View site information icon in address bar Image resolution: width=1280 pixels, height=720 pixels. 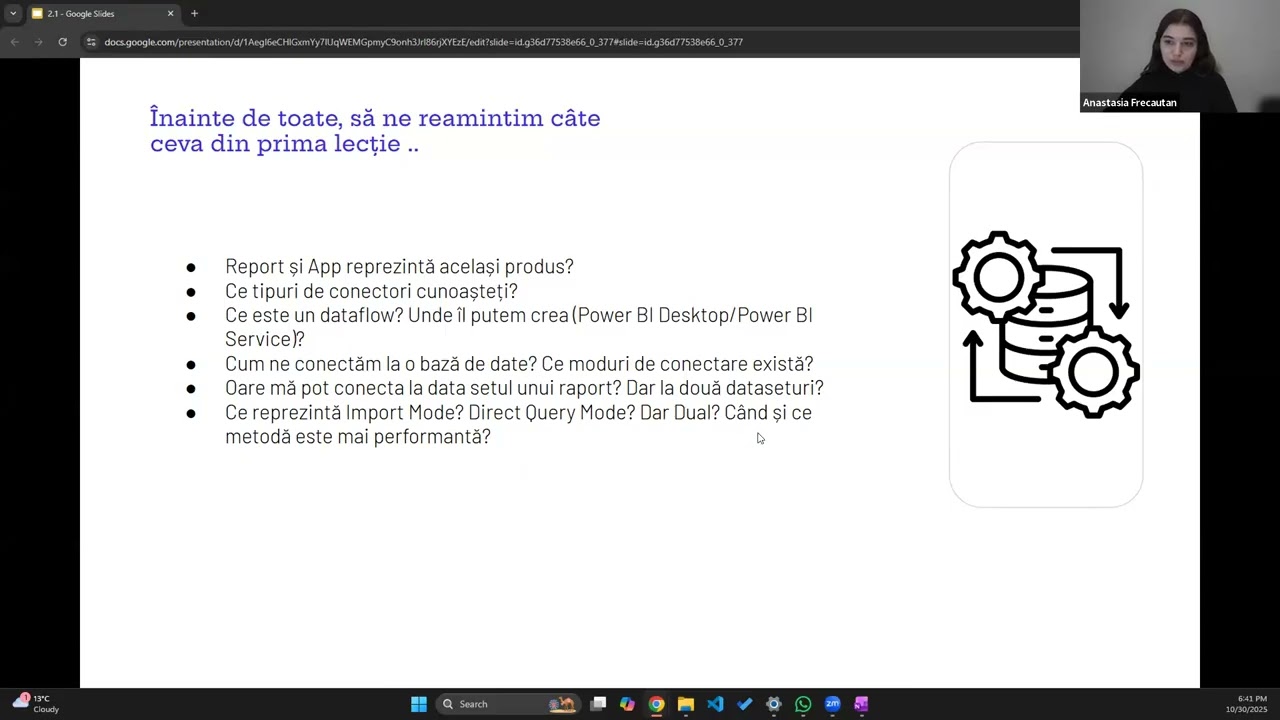point(91,42)
